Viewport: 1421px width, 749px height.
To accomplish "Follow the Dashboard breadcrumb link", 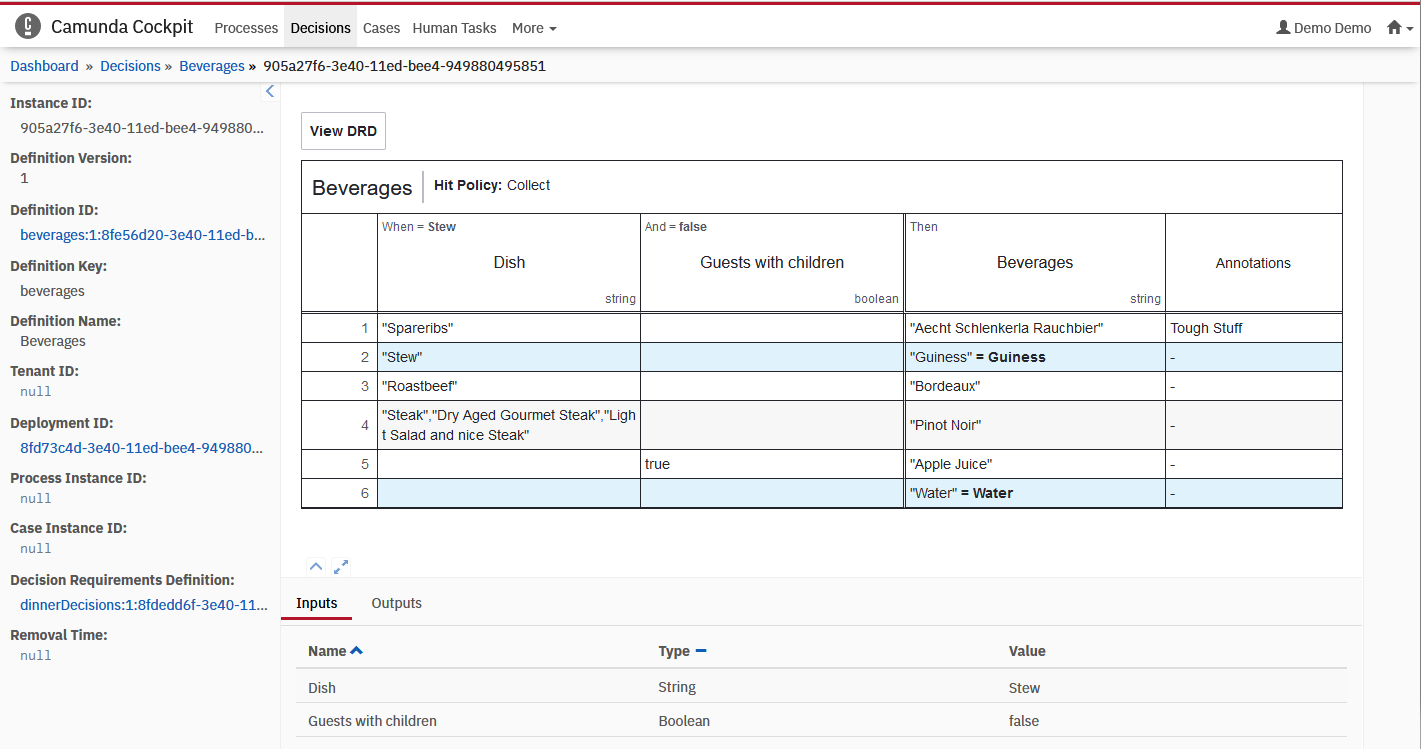I will [x=44, y=66].
